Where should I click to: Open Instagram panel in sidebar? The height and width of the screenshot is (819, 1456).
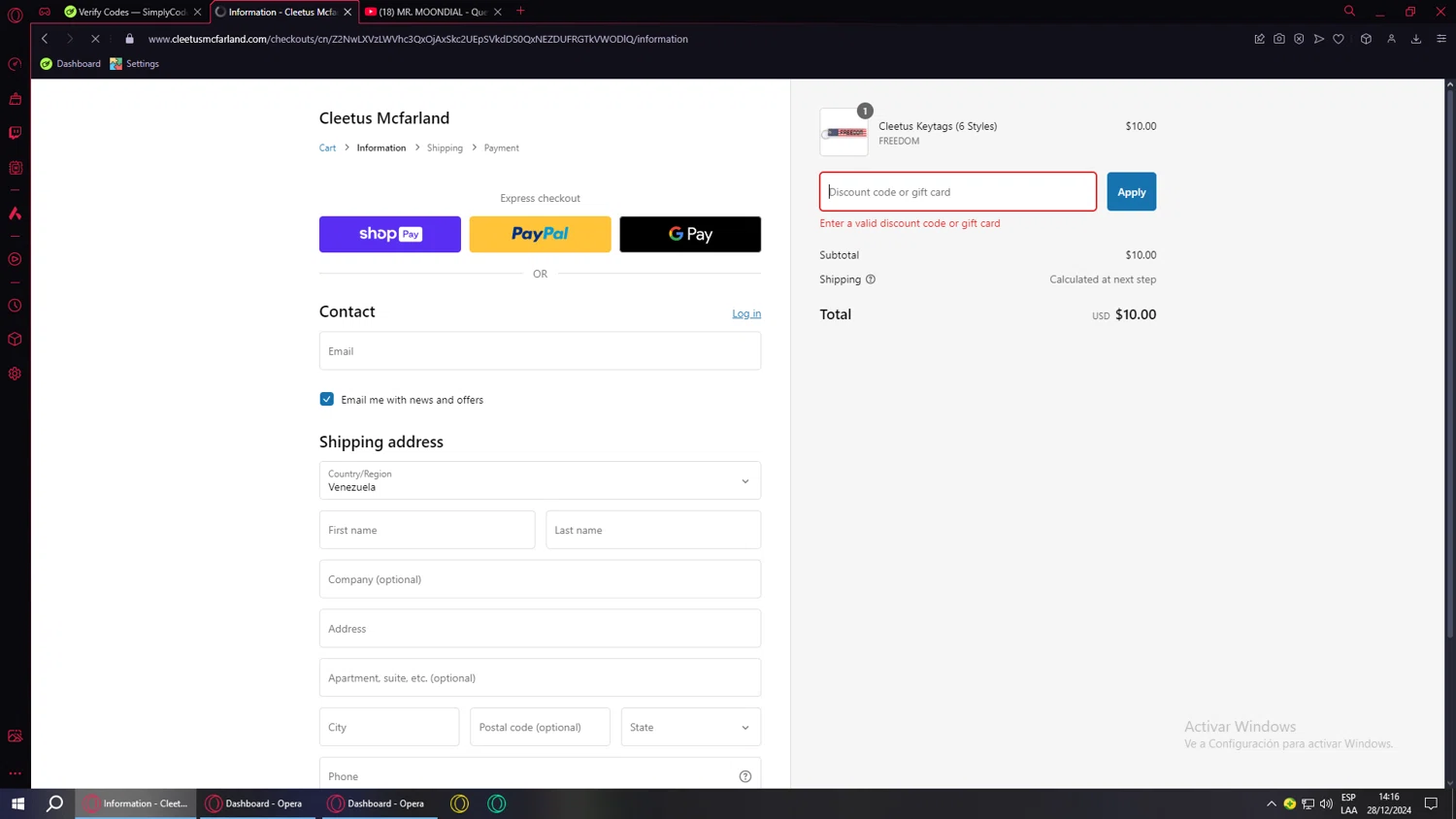click(15, 168)
